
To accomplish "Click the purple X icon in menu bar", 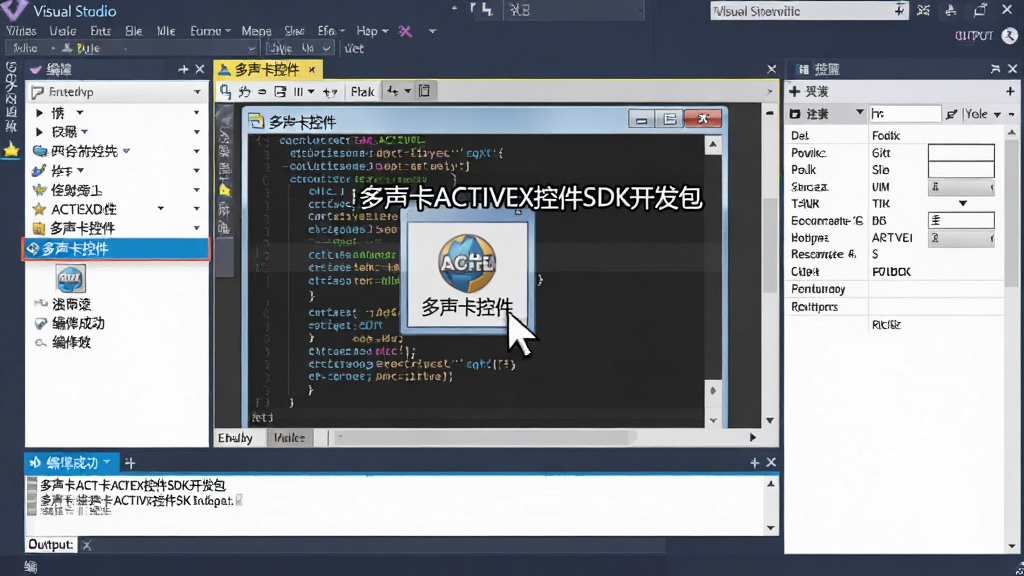I will (405, 31).
